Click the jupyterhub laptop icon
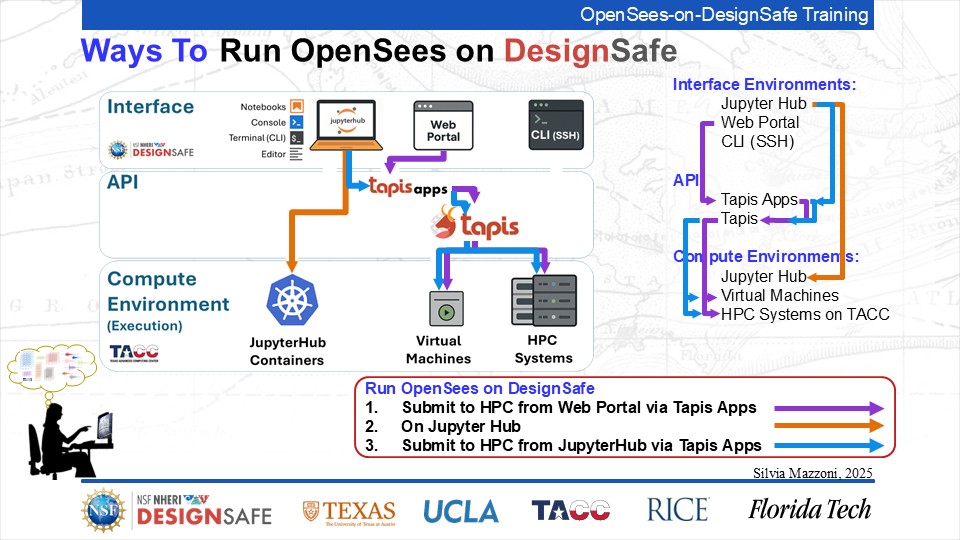 [343, 127]
